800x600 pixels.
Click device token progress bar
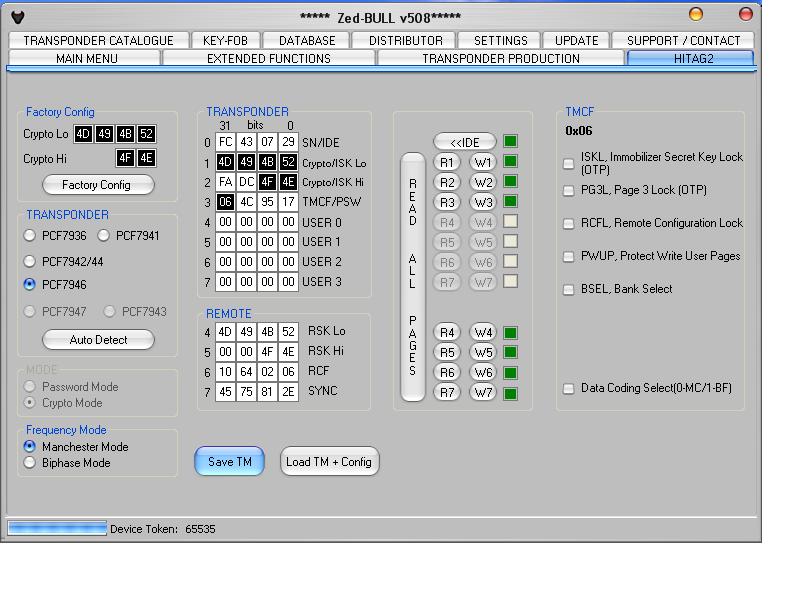(x=57, y=529)
